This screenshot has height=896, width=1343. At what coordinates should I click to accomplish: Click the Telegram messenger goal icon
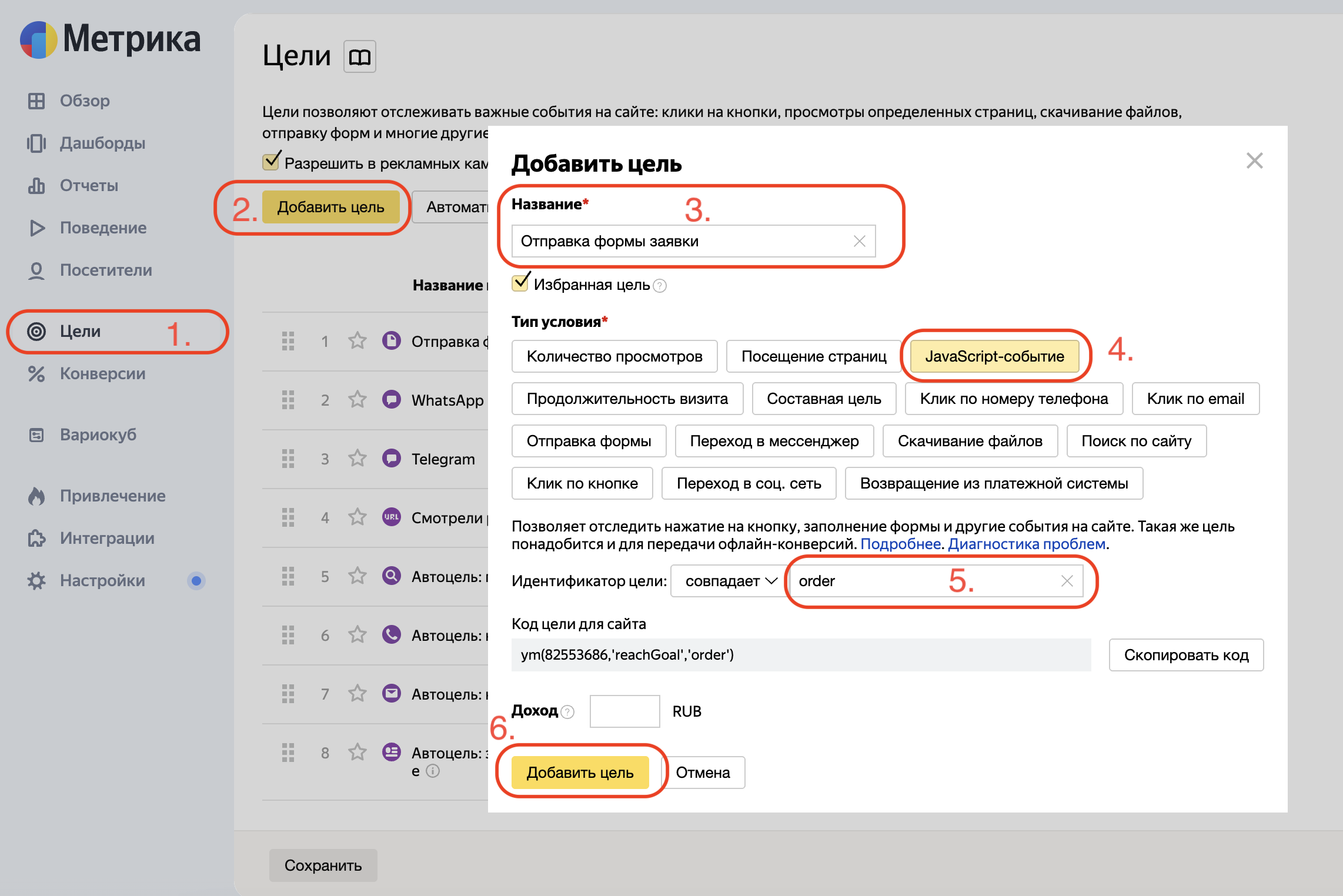pyautogui.click(x=392, y=458)
